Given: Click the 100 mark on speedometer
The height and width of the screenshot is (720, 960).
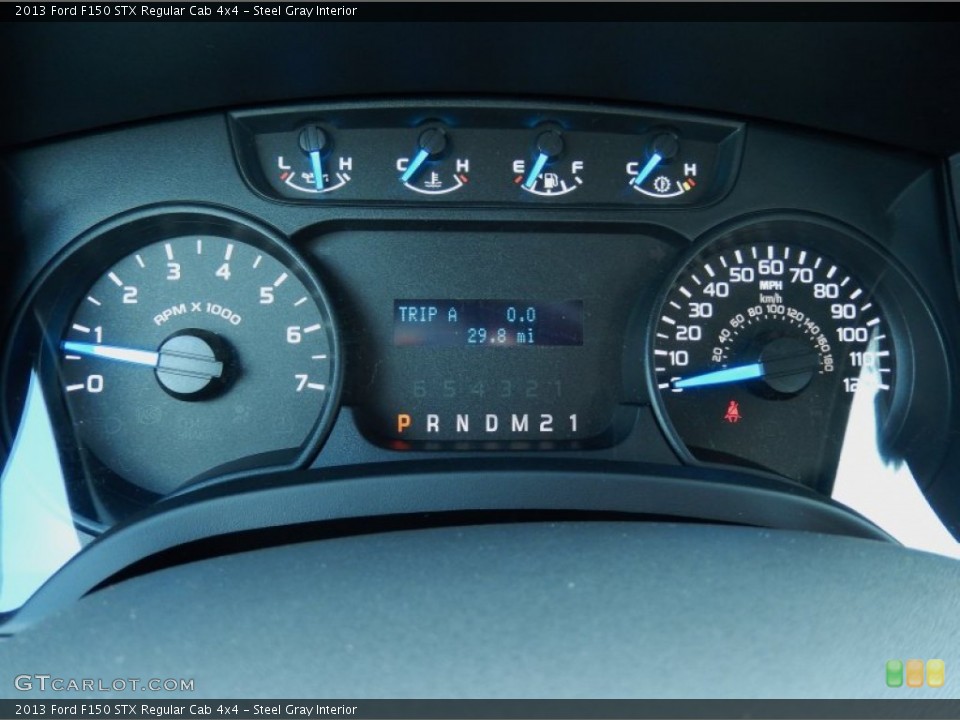Looking at the screenshot, I should [852, 334].
